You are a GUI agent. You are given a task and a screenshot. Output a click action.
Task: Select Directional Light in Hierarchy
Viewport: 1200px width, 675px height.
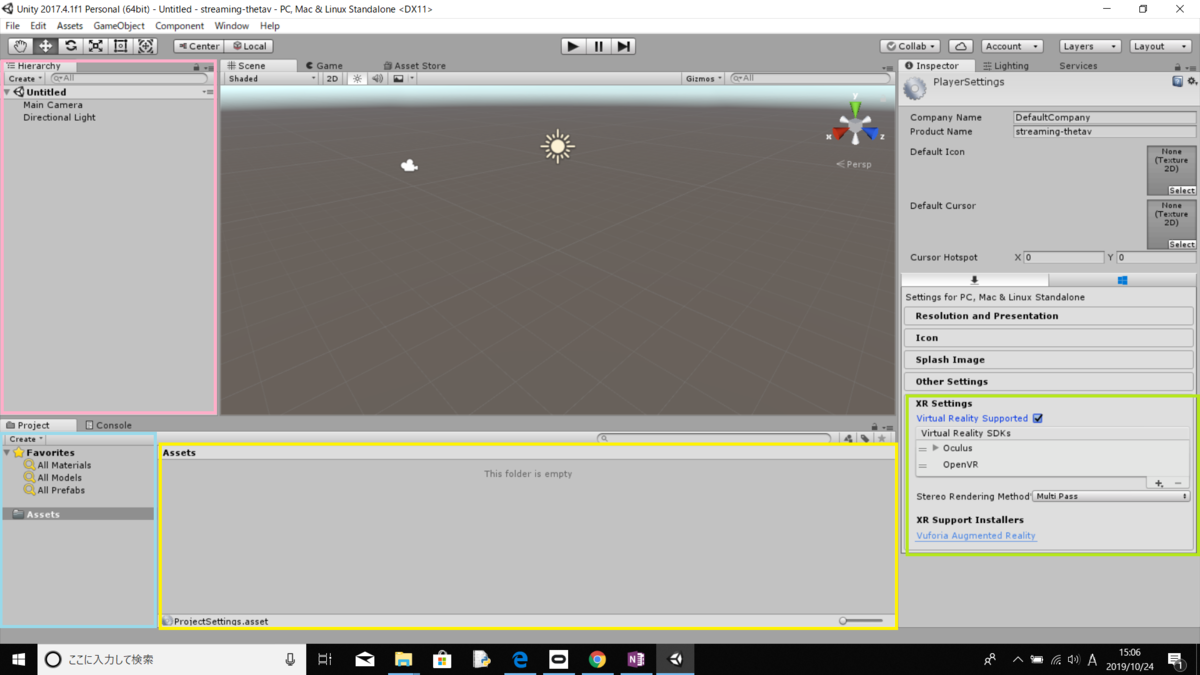coord(60,118)
